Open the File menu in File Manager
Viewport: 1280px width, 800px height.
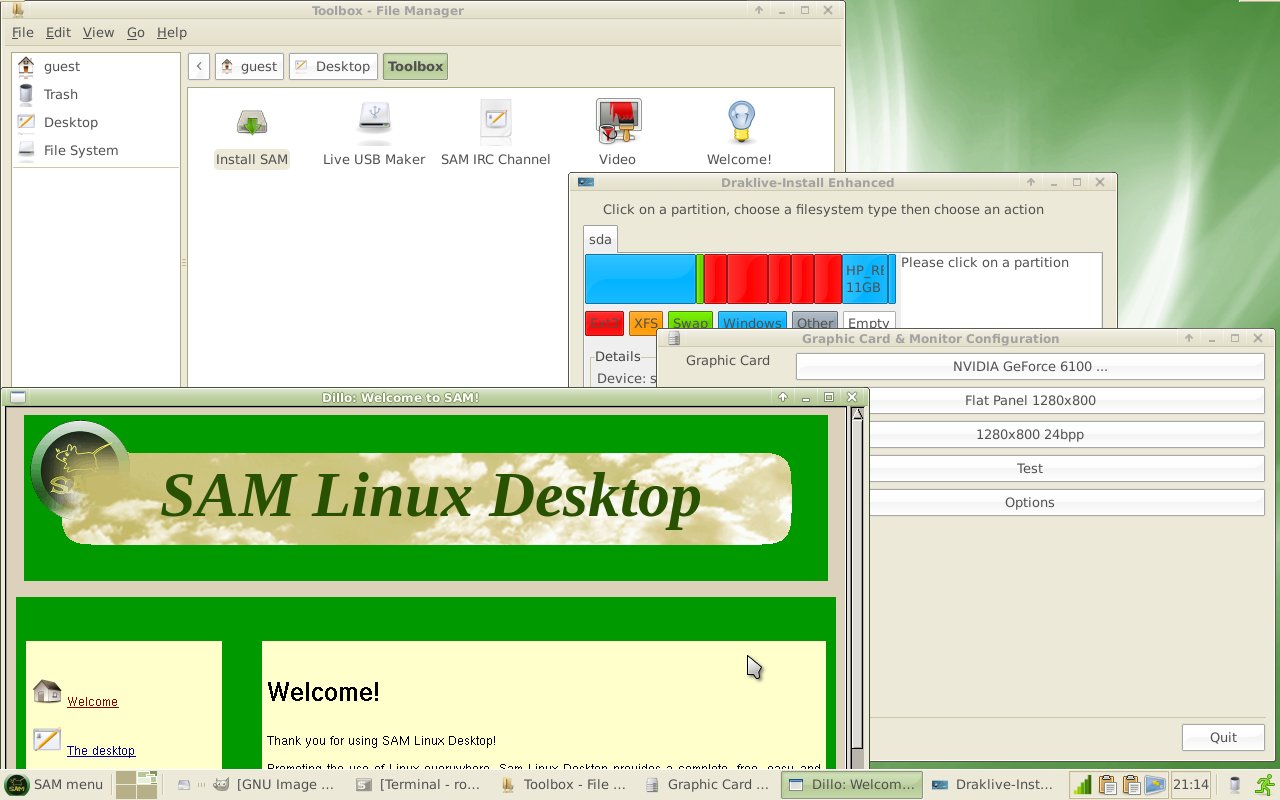pos(22,32)
